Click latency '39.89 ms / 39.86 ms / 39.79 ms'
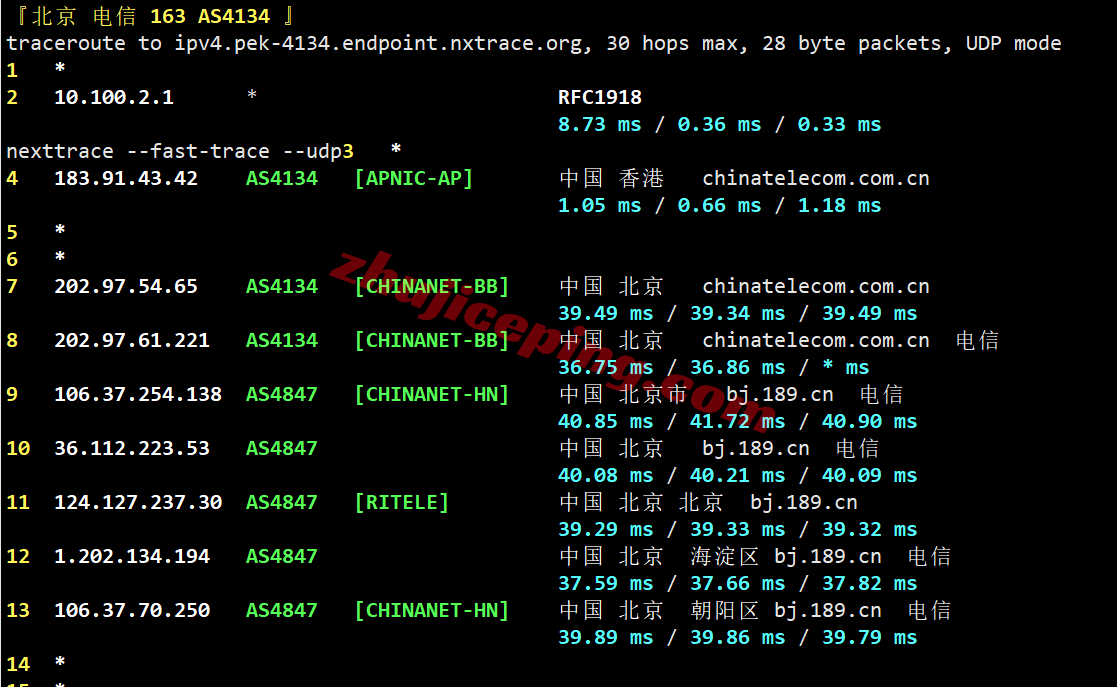Screen dimensions: 1117x687 pyautogui.click(x=737, y=638)
